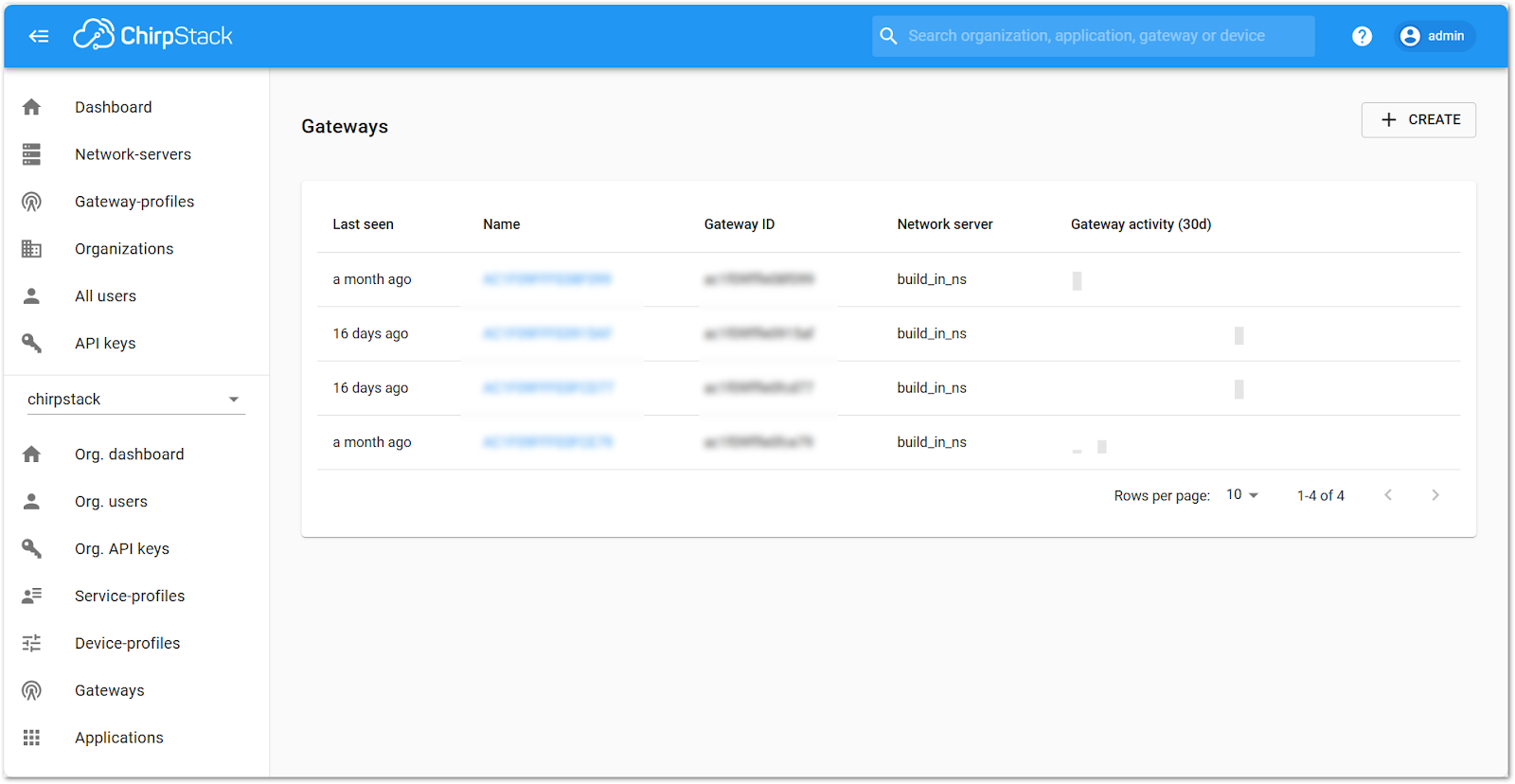Open help via question mark icon
The width and height of the screenshot is (1515, 784).
pyautogui.click(x=1362, y=36)
